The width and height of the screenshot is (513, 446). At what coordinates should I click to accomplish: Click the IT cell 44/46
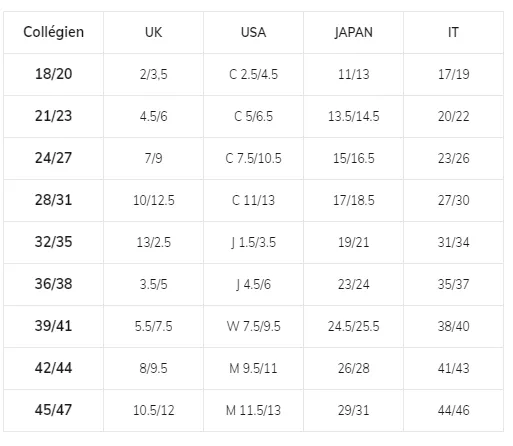click(453, 410)
